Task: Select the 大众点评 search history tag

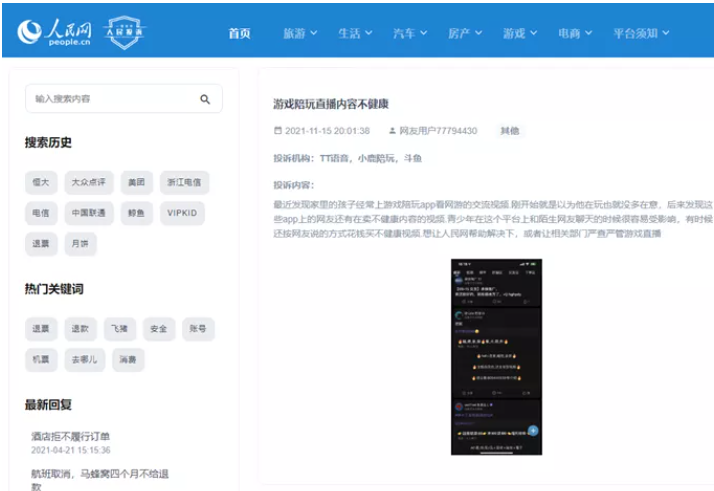Action: pos(87,182)
